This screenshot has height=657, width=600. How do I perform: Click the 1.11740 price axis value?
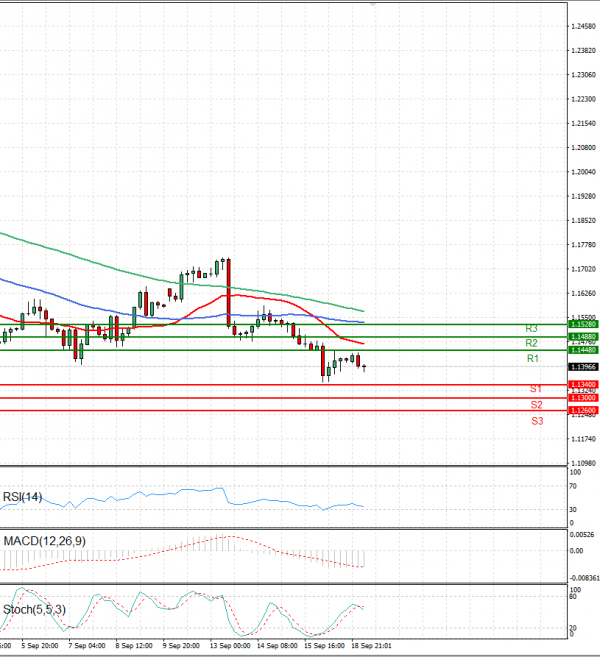[584, 439]
